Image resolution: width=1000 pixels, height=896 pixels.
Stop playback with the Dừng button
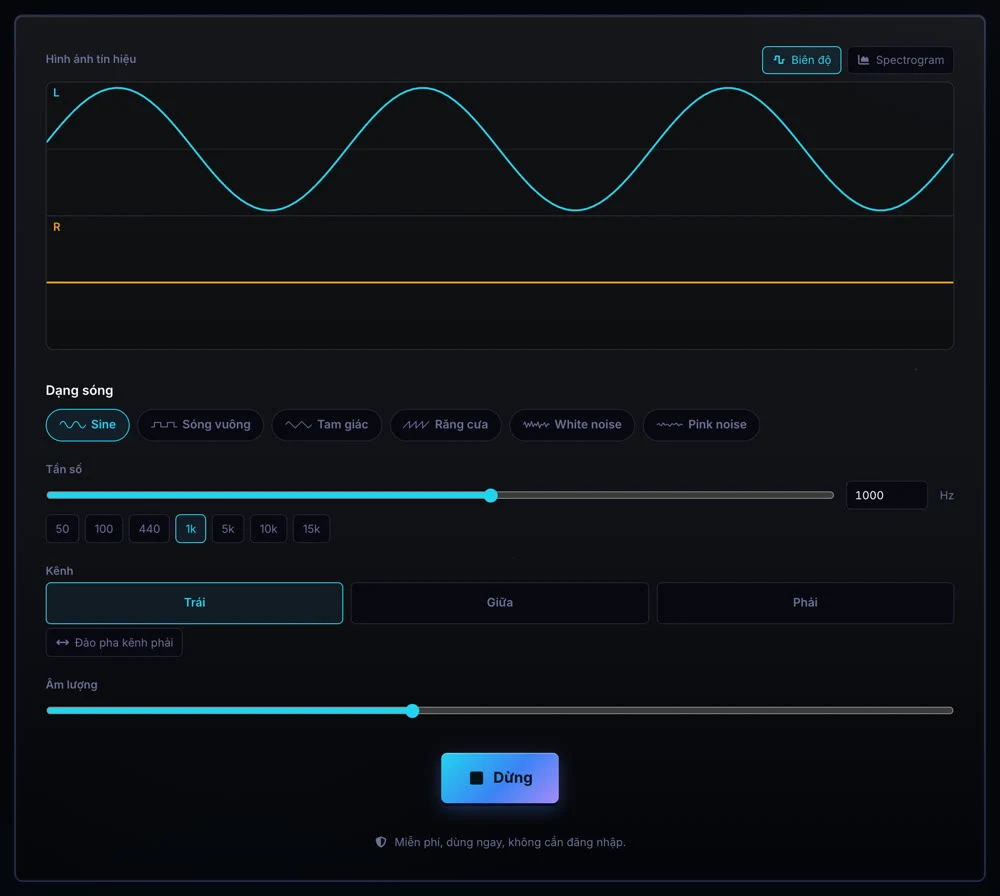[x=500, y=778]
